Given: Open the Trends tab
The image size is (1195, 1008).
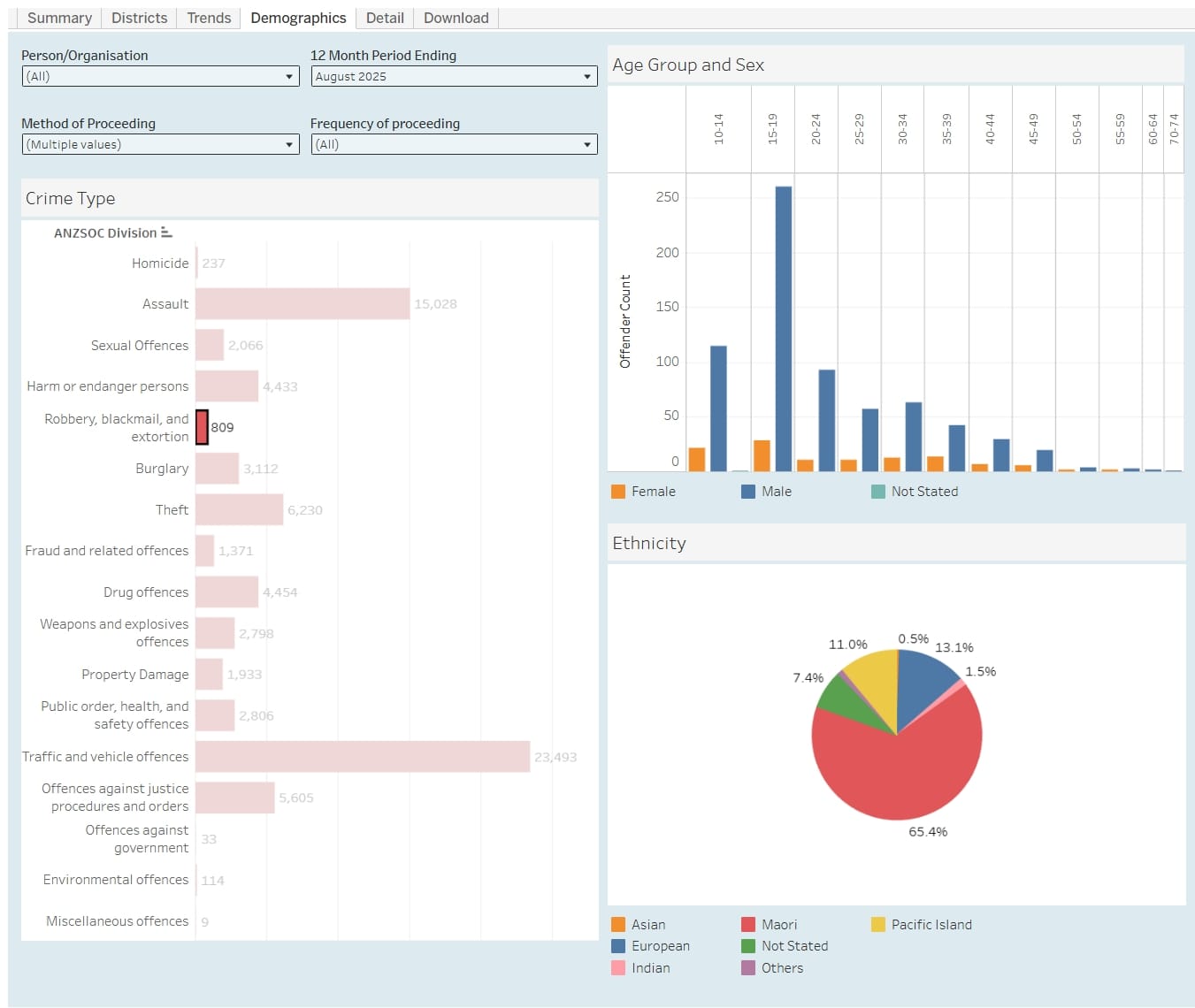Looking at the screenshot, I should [x=209, y=18].
